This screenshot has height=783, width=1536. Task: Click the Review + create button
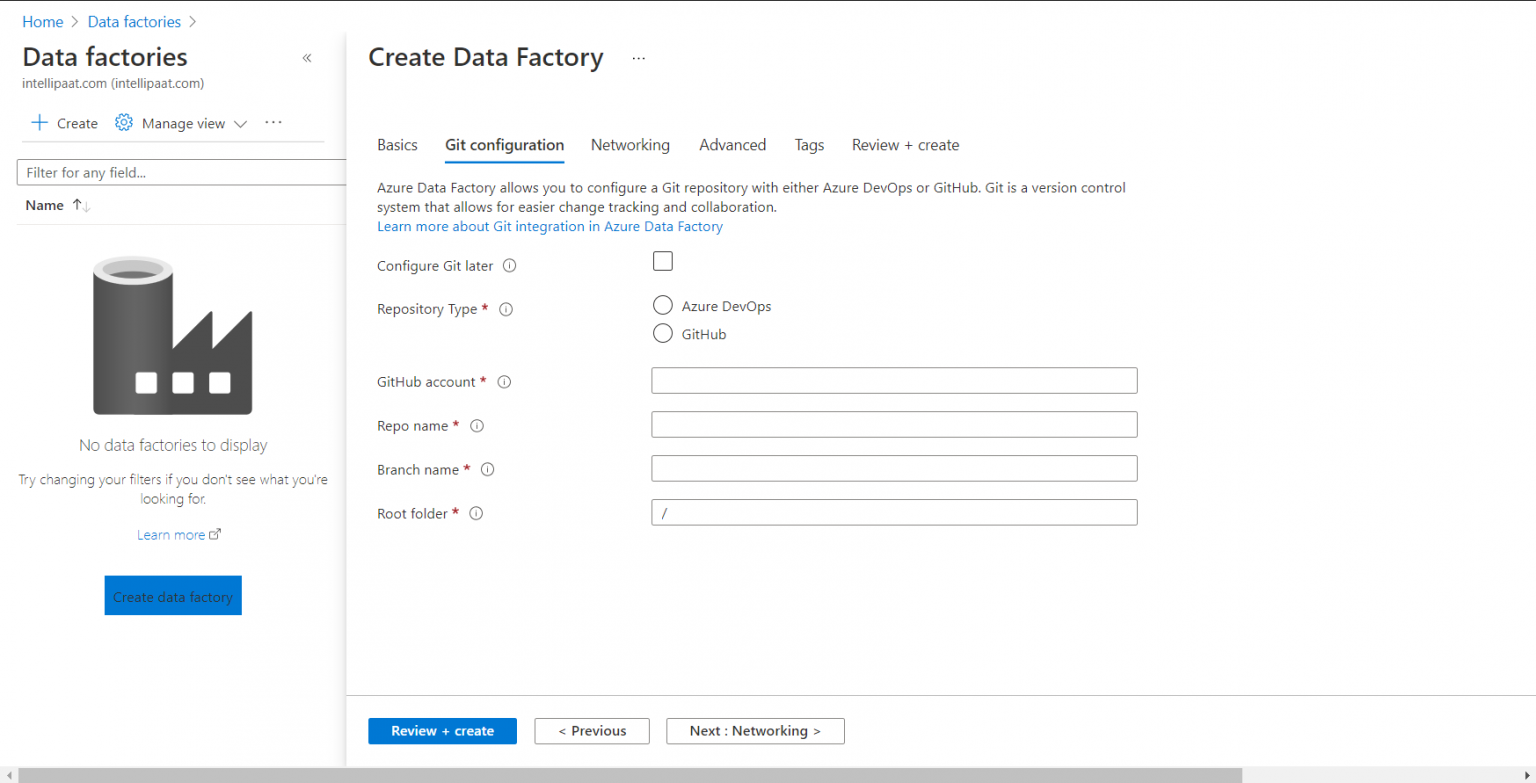(442, 731)
